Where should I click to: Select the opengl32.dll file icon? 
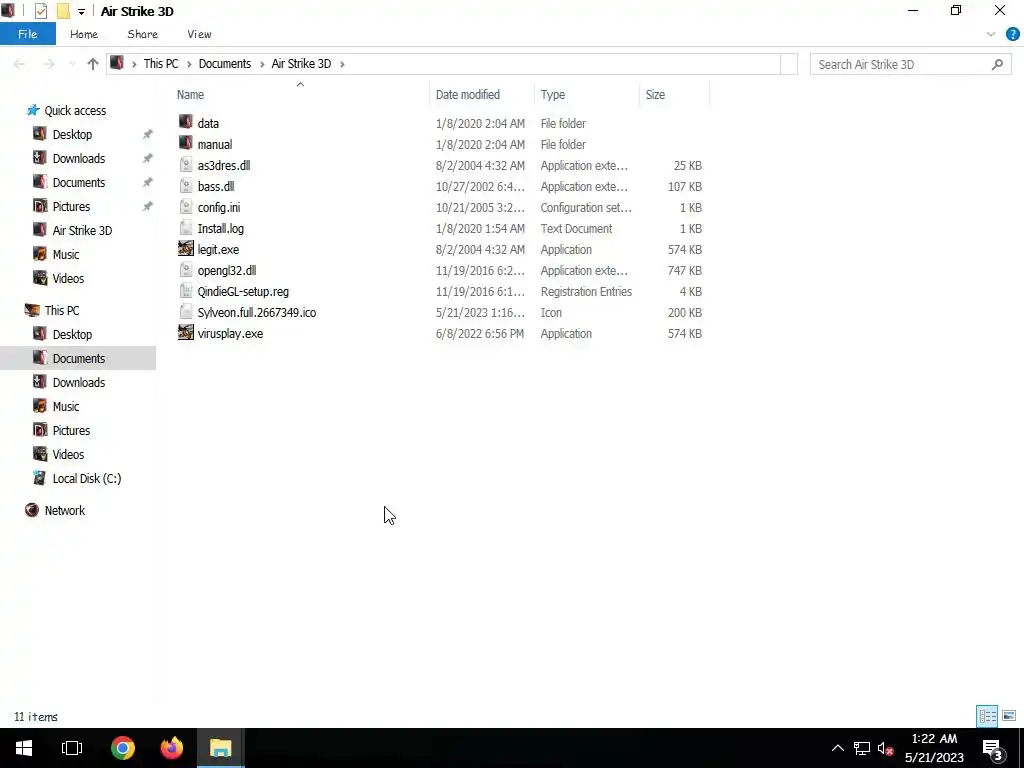186,270
